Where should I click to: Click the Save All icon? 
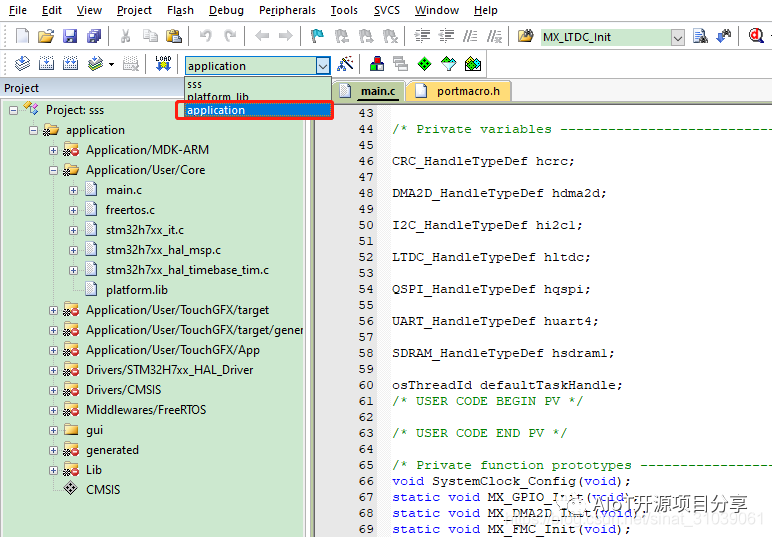click(x=94, y=36)
